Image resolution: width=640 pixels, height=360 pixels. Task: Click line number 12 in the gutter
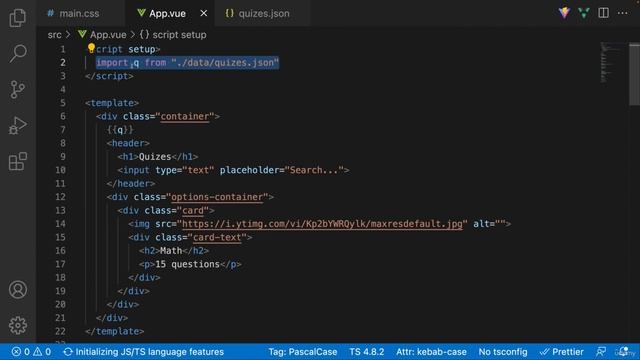pos(60,197)
